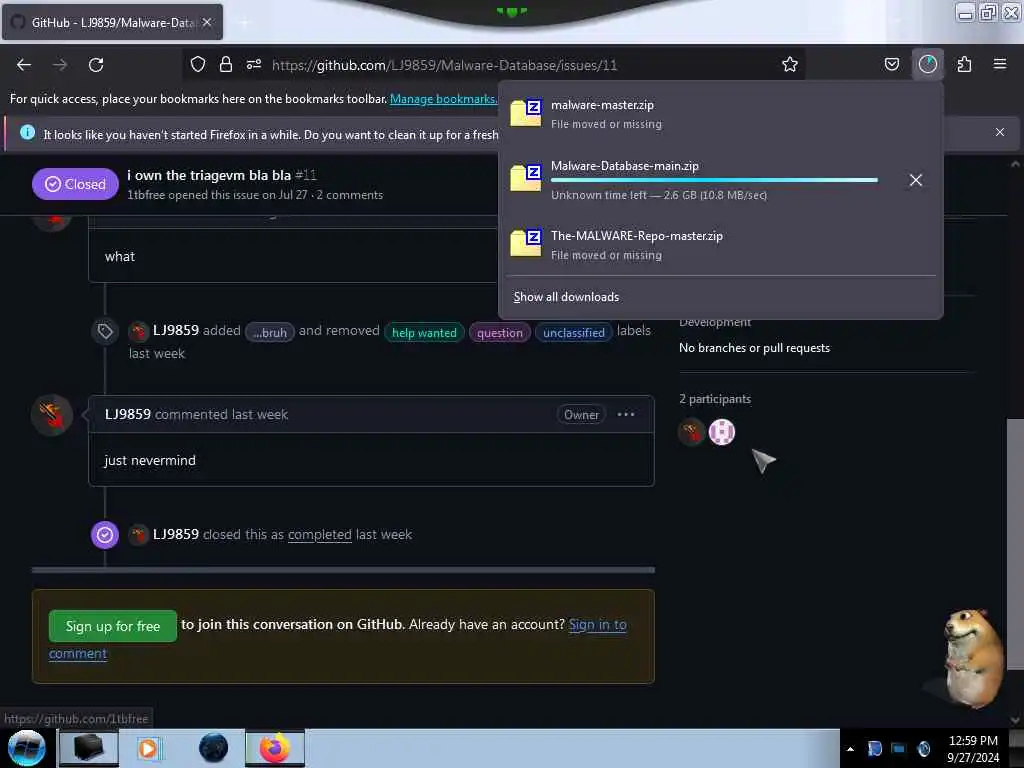Dismiss the Firefox refresh notification bar
Screen dimensions: 1024x768
(999, 132)
